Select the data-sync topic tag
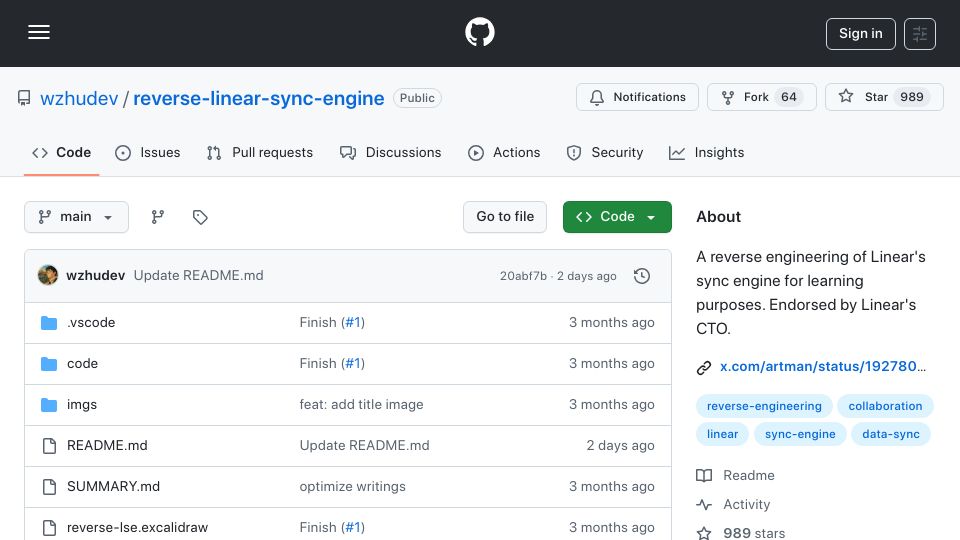This screenshot has height=540, width=960. (x=891, y=434)
